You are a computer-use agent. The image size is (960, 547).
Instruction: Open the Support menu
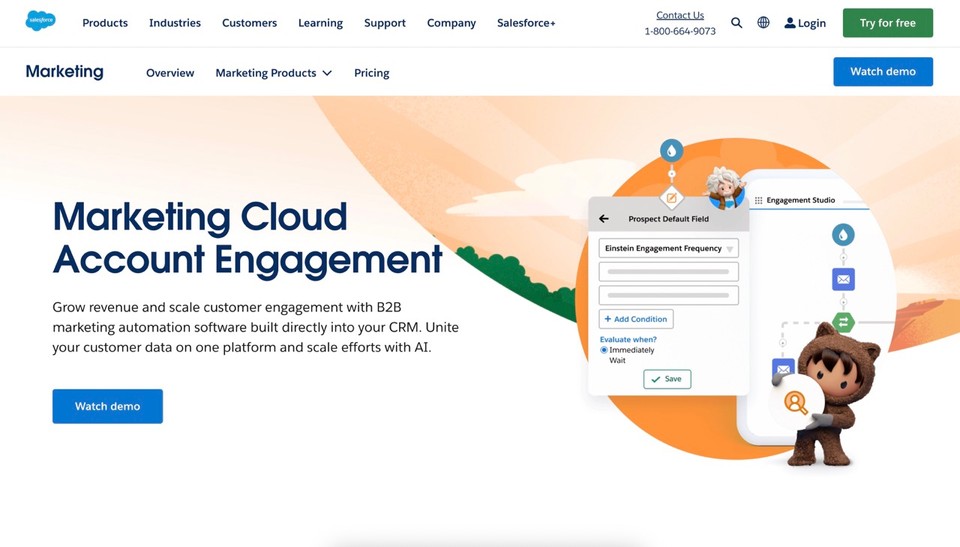(384, 23)
